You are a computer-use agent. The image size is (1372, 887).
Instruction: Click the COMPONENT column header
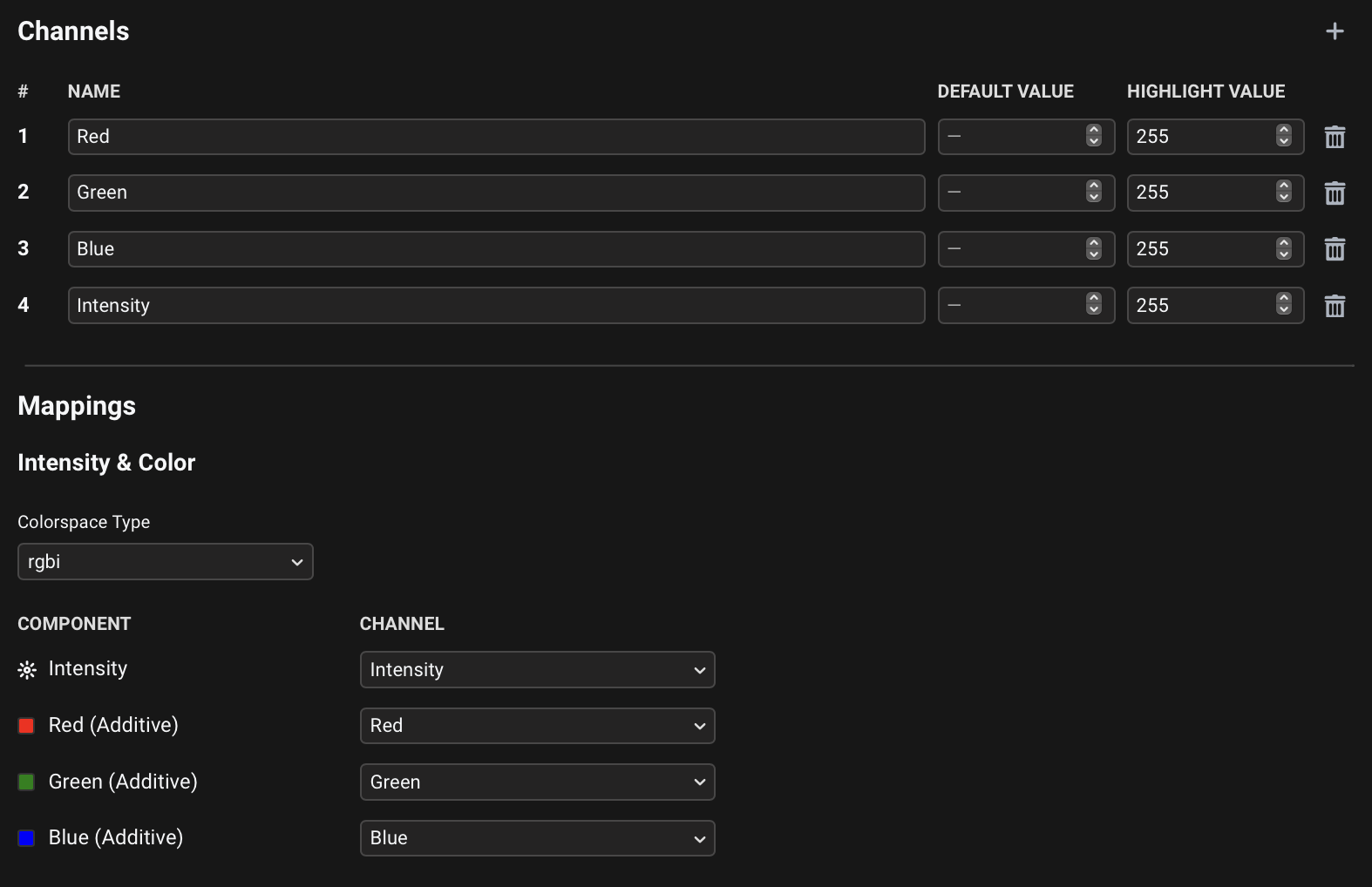(74, 624)
